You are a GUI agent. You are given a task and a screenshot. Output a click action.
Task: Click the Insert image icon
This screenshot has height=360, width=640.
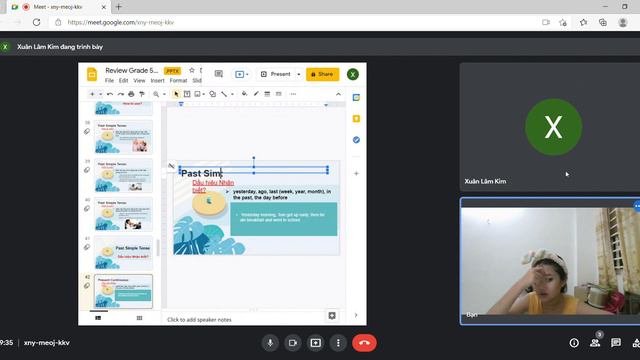(198, 94)
